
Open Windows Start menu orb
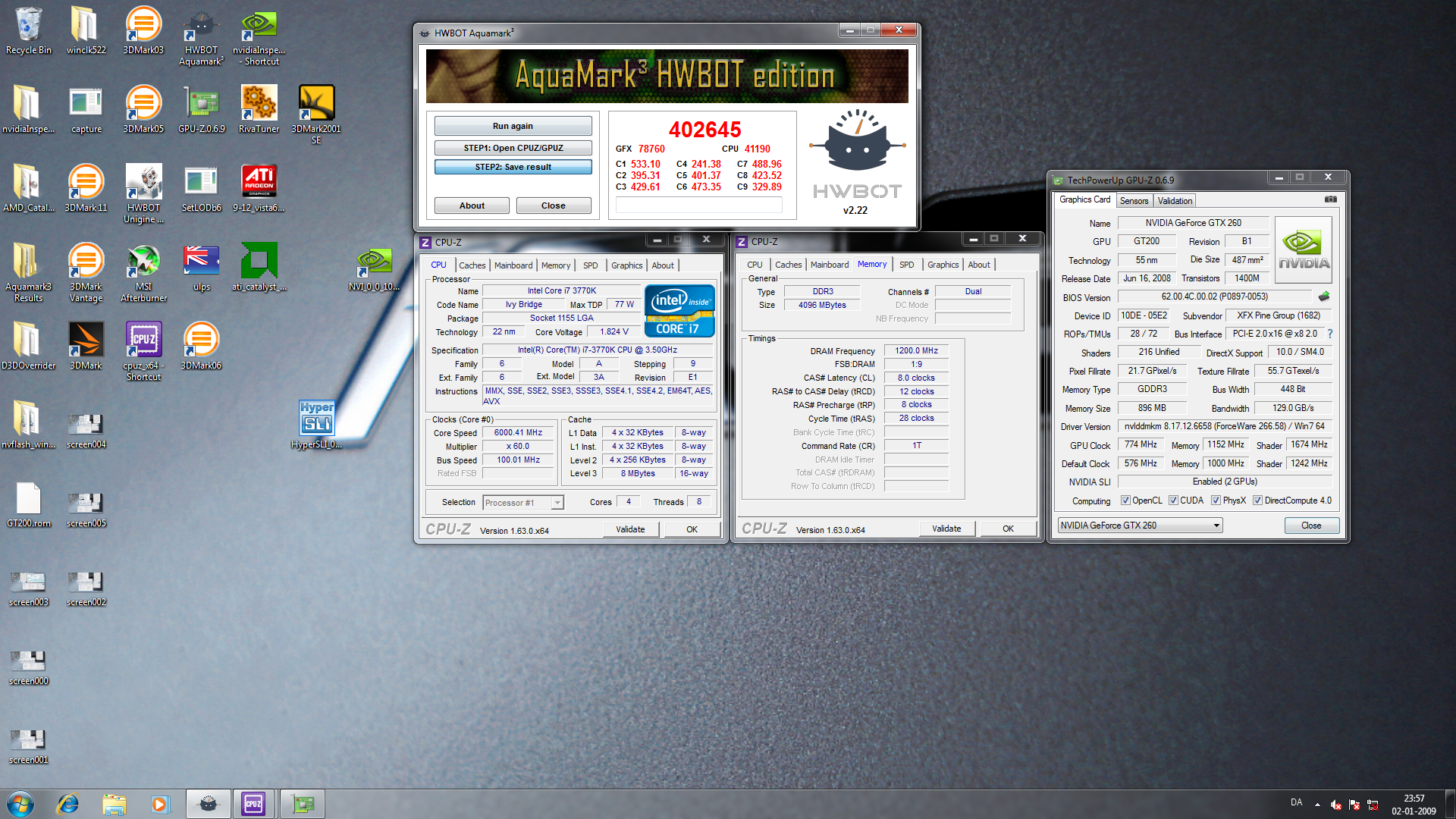coord(20,804)
